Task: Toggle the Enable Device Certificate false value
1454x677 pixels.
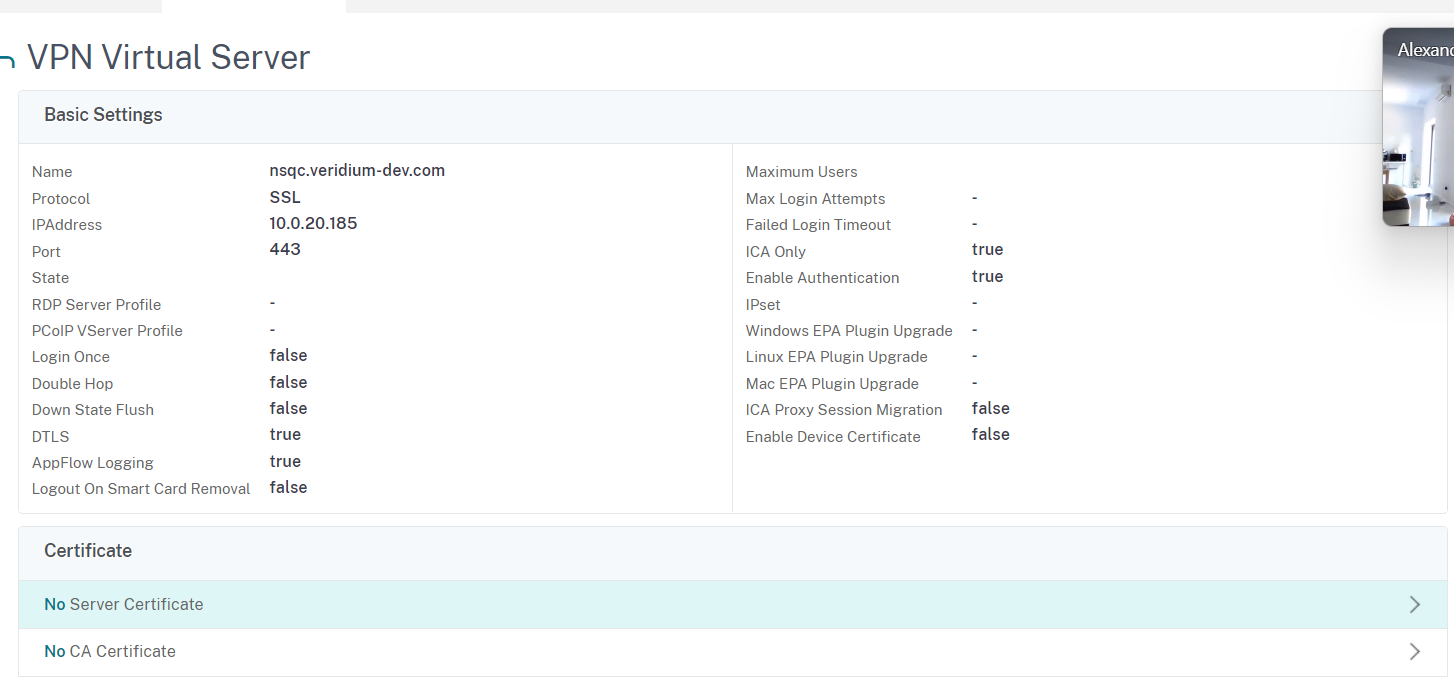Action: (x=990, y=434)
